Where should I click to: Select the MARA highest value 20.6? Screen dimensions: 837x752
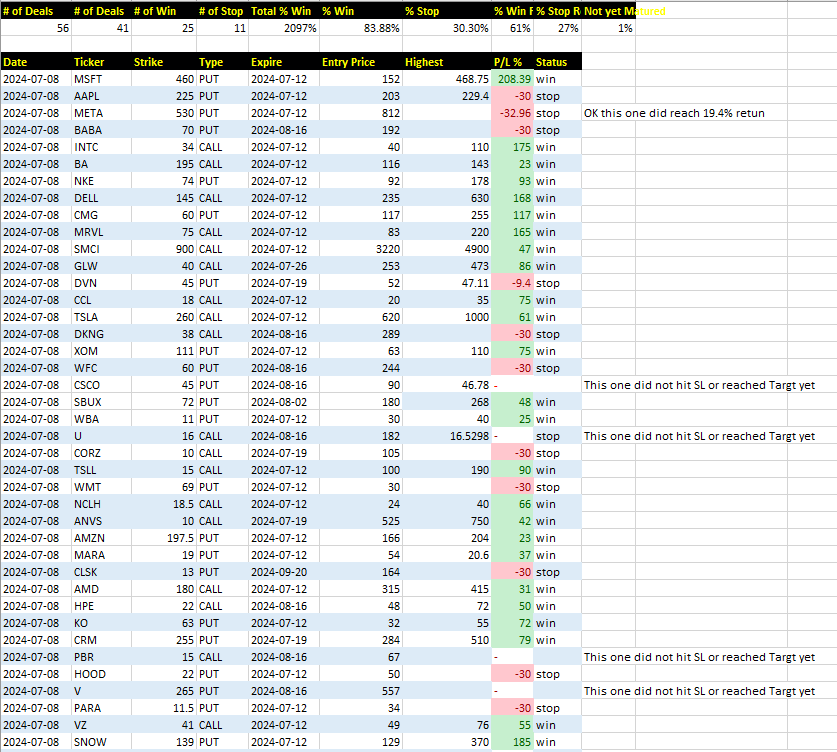(x=447, y=555)
